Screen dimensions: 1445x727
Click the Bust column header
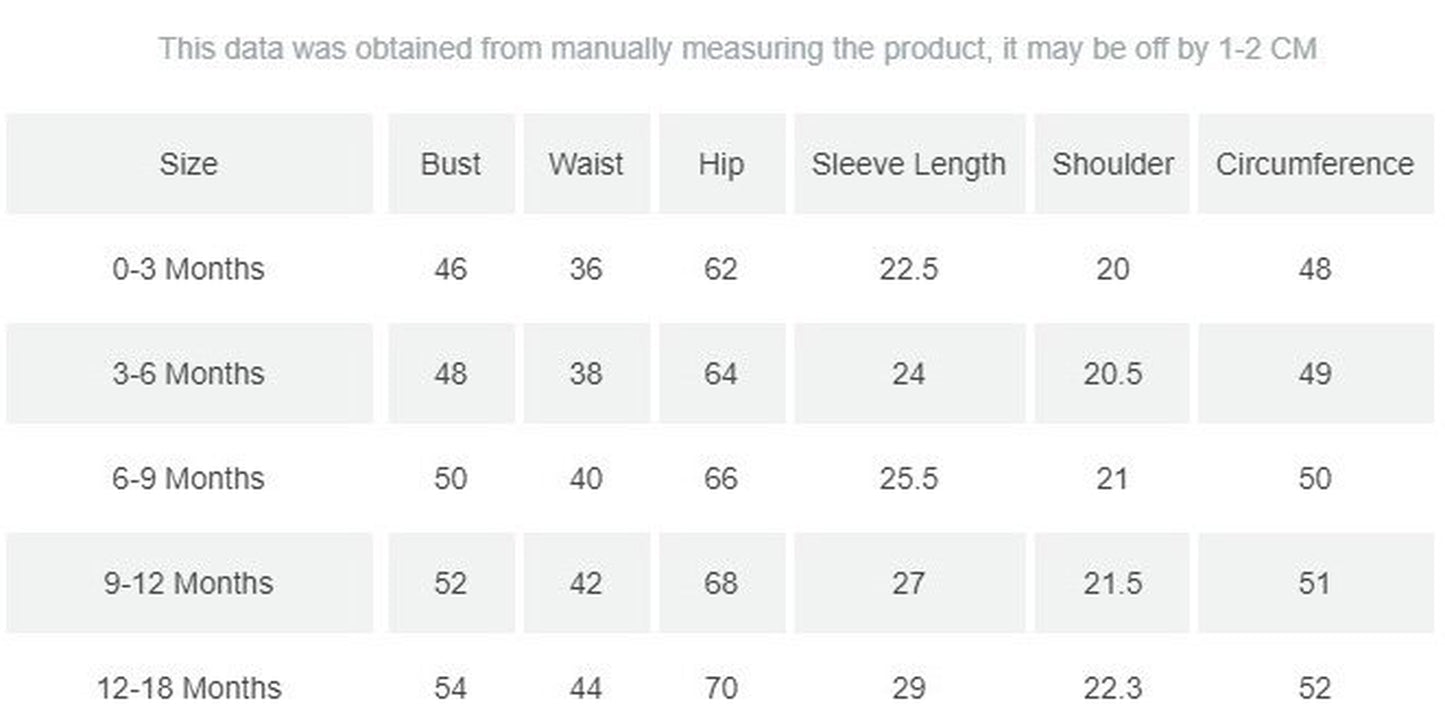(x=451, y=164)
